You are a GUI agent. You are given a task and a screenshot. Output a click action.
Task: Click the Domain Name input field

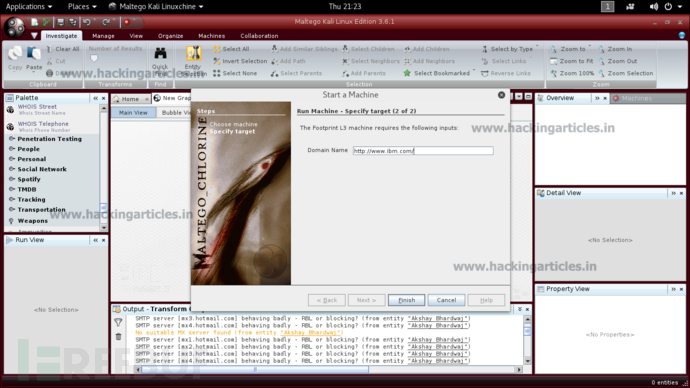tap(423, 151)
